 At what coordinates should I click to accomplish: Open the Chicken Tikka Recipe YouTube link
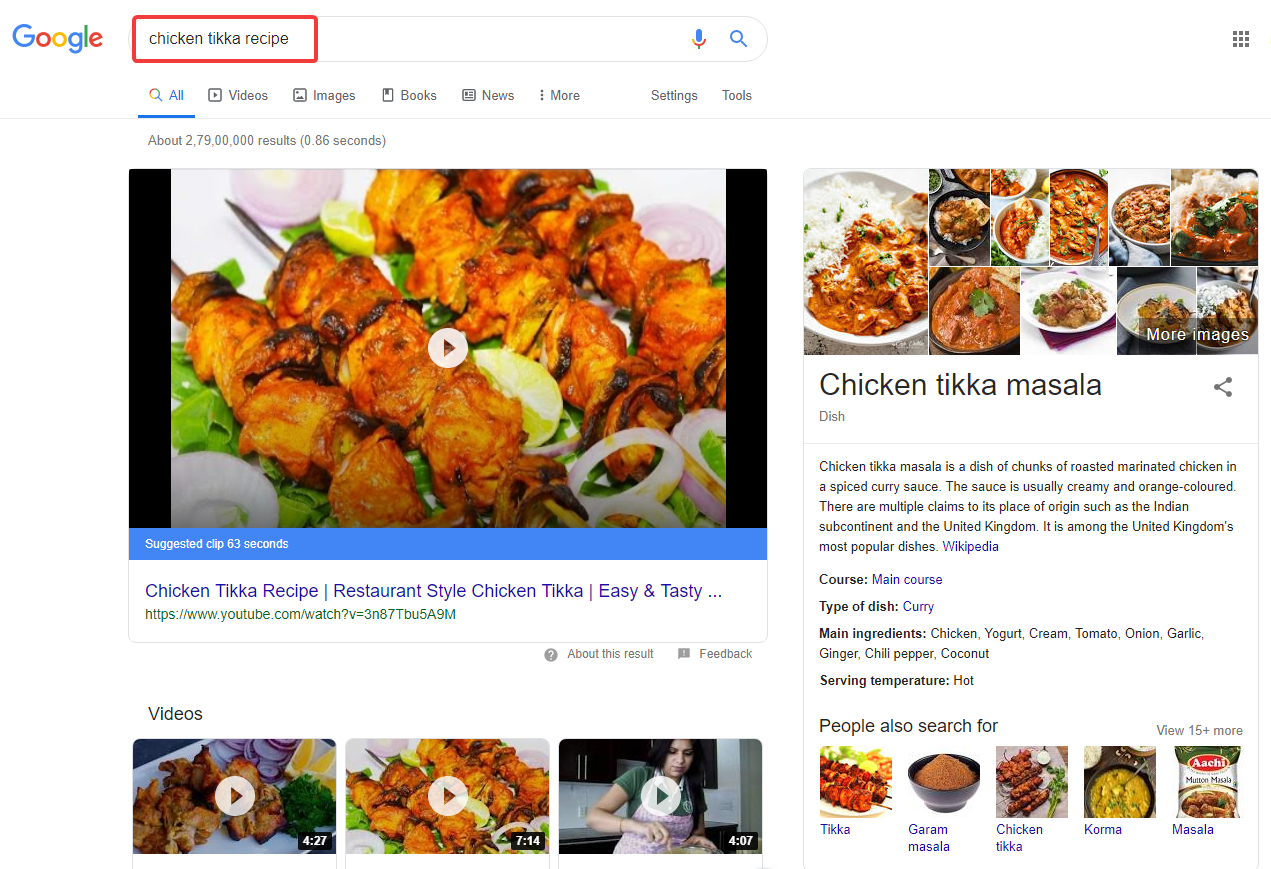pos(433,591)
